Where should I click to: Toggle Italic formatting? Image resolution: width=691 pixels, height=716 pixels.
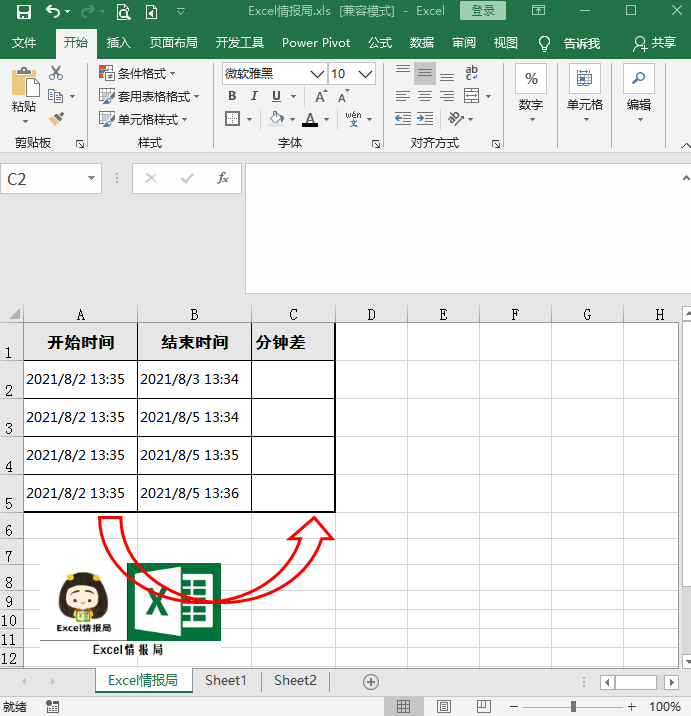coord(254,97)
